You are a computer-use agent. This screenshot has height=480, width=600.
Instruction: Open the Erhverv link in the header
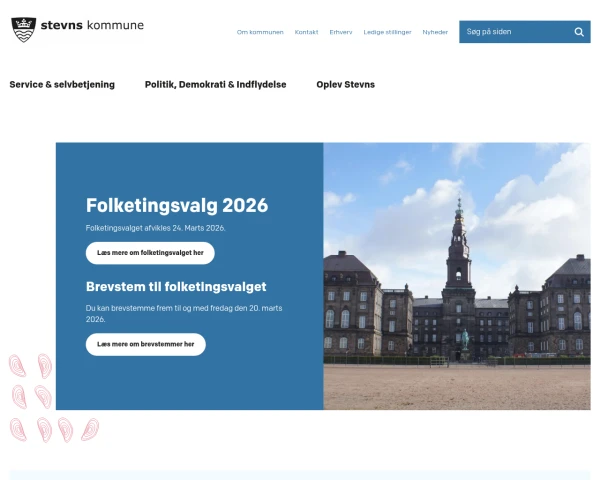pos(341,32)
